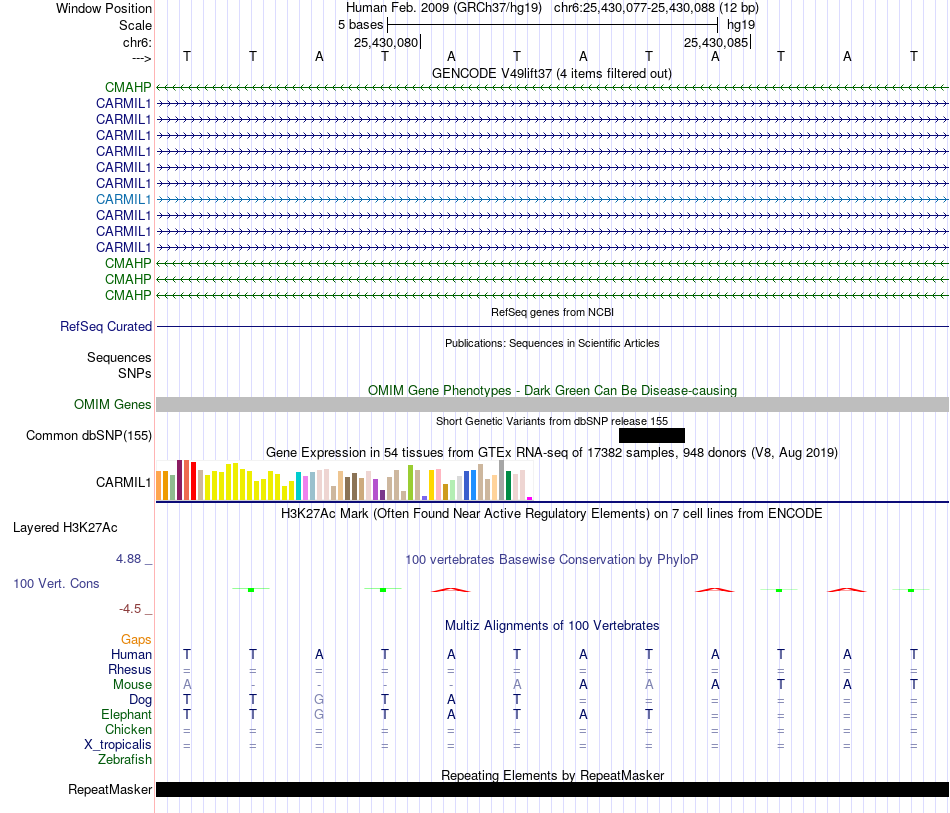Click the 4.88 conservation axis value

(129, 559)
